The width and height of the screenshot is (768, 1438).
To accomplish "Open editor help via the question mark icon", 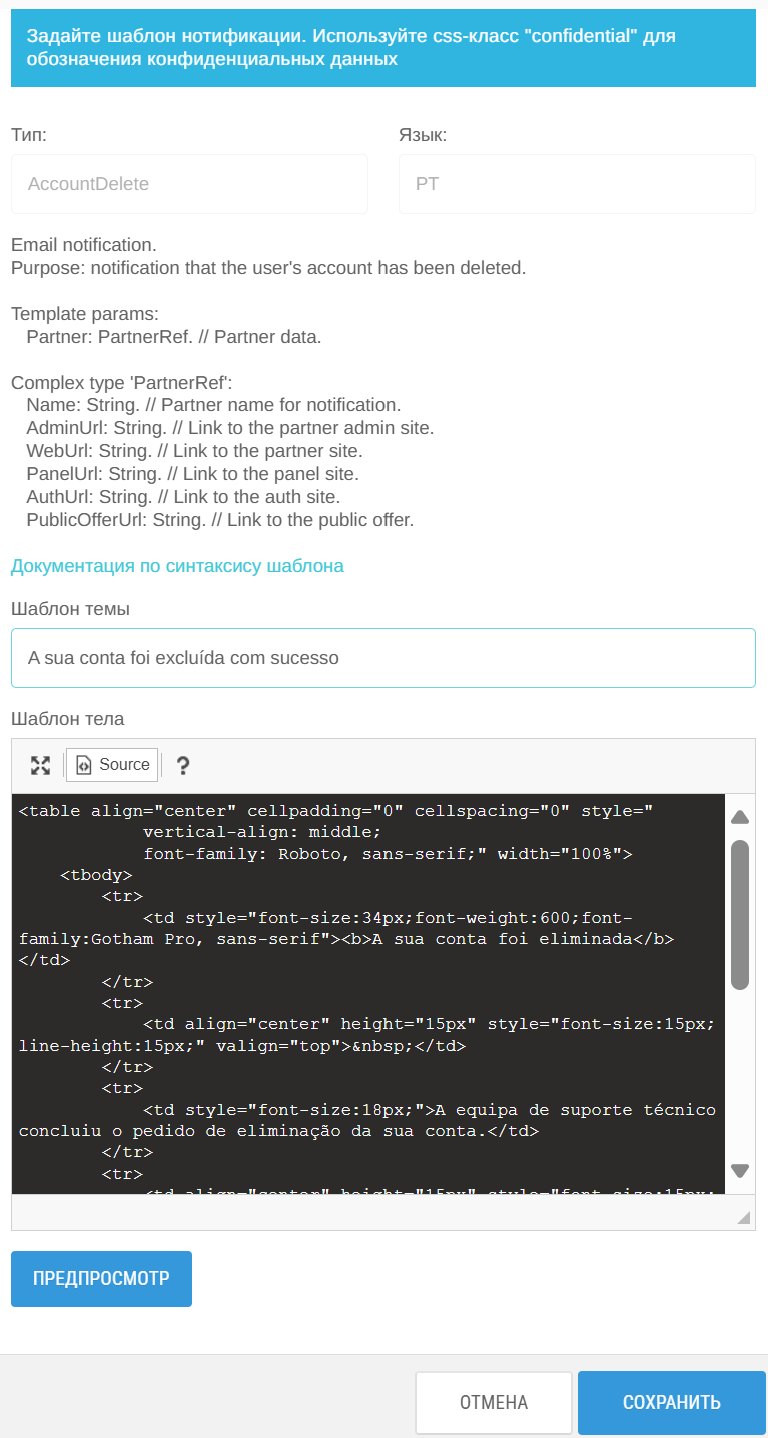I will coord(183,766).
